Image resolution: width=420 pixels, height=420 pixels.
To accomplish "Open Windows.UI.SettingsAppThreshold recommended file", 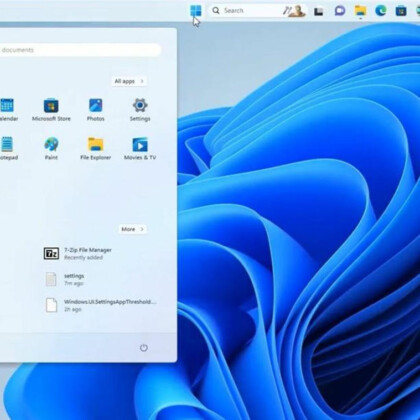I will click(100, 305).
